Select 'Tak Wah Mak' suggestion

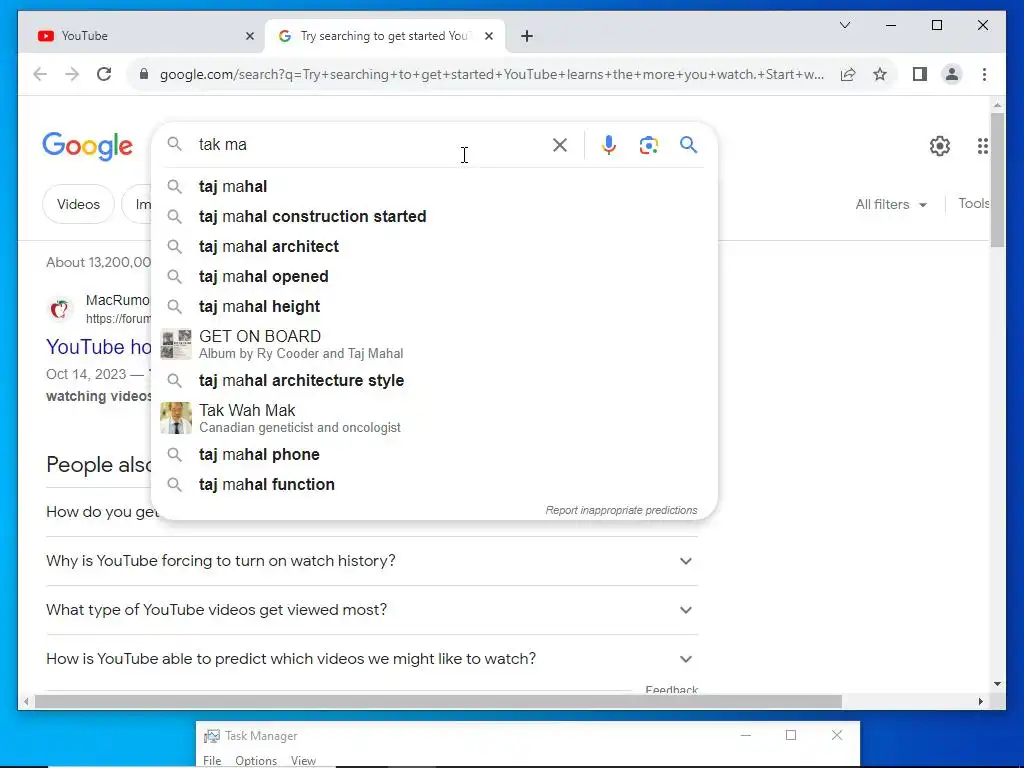(x=434, y=418)
